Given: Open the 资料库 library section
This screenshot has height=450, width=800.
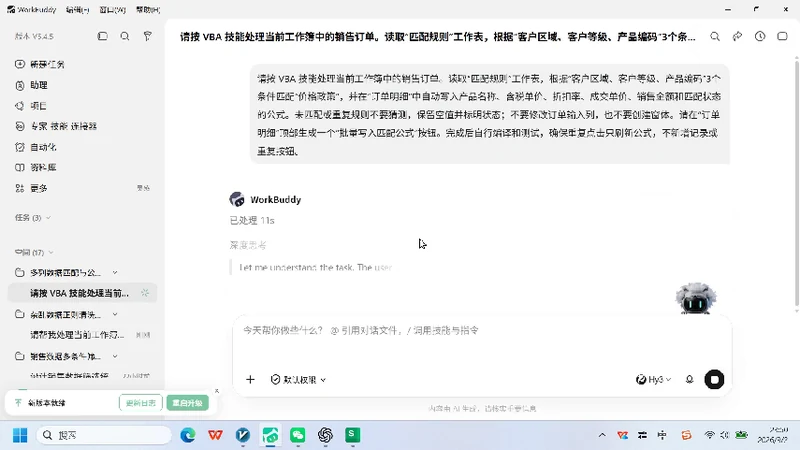Looking at the screenshot, I should [x=36, y=167].
